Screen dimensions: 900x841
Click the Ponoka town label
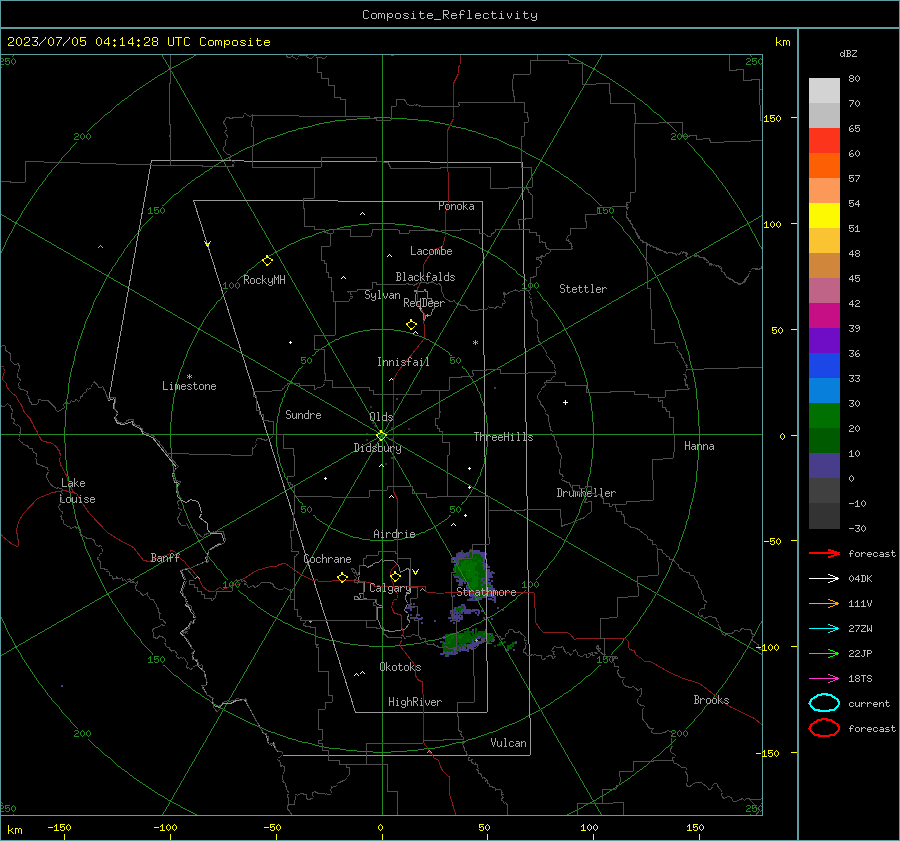tap(456, 206)
